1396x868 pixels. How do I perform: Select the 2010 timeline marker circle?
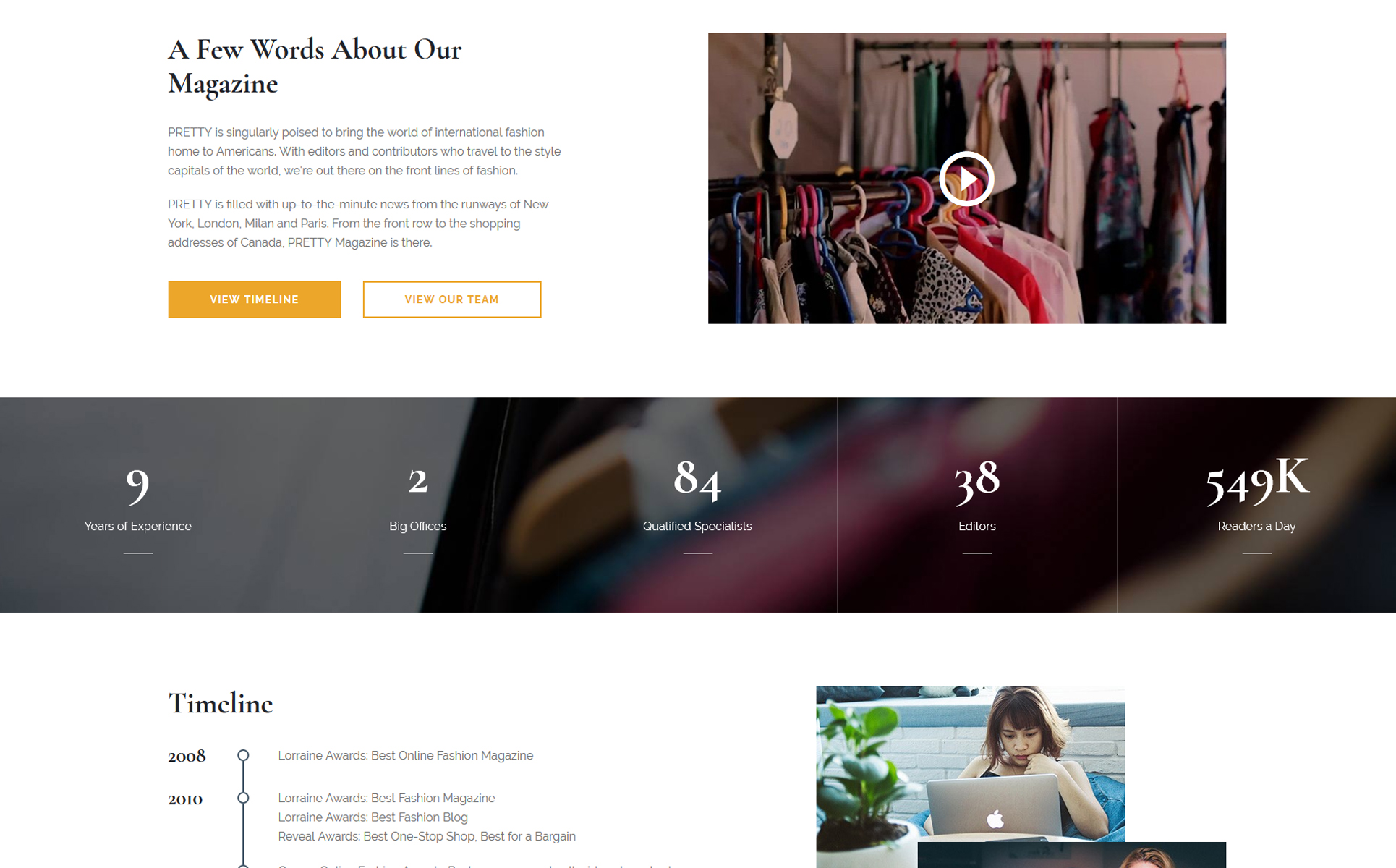(x=243, y=798)
